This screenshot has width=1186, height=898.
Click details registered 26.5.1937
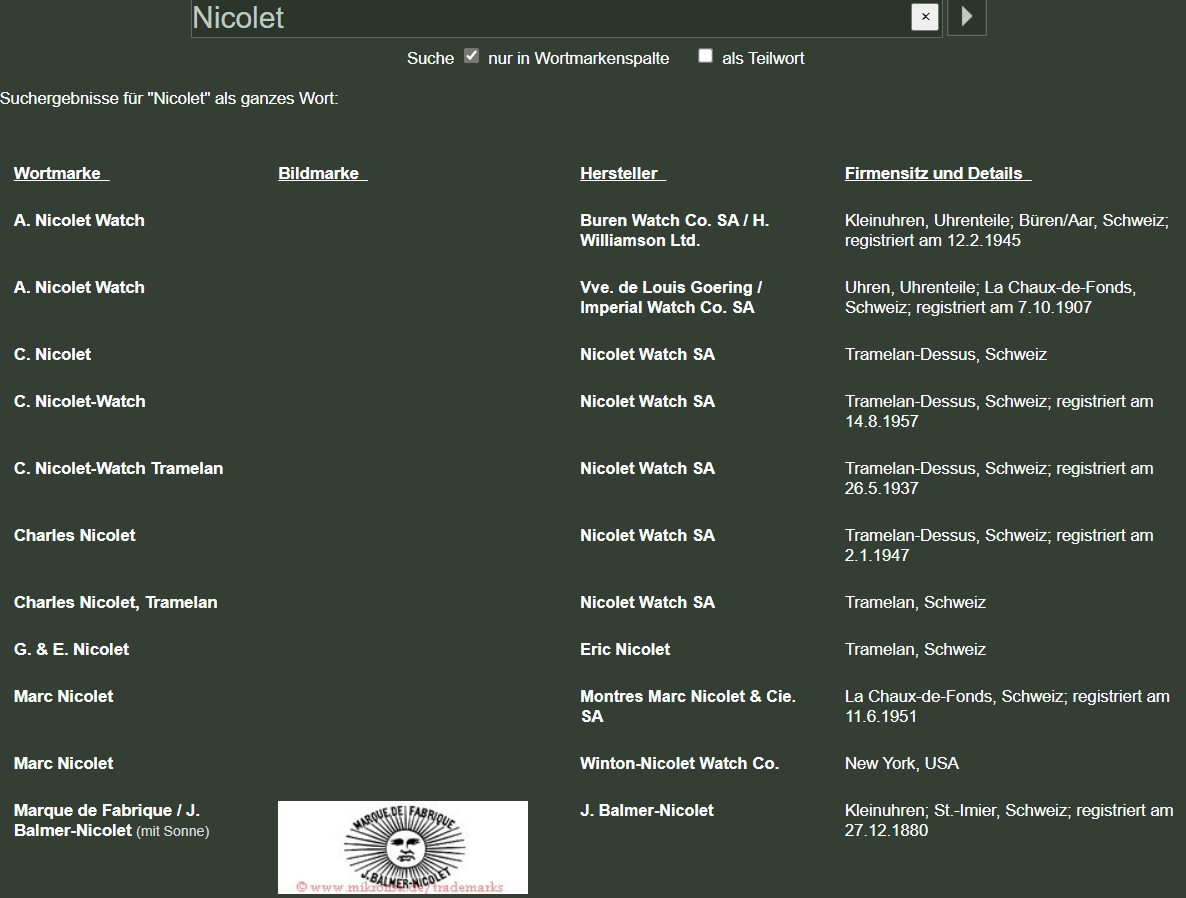point(999,478)
